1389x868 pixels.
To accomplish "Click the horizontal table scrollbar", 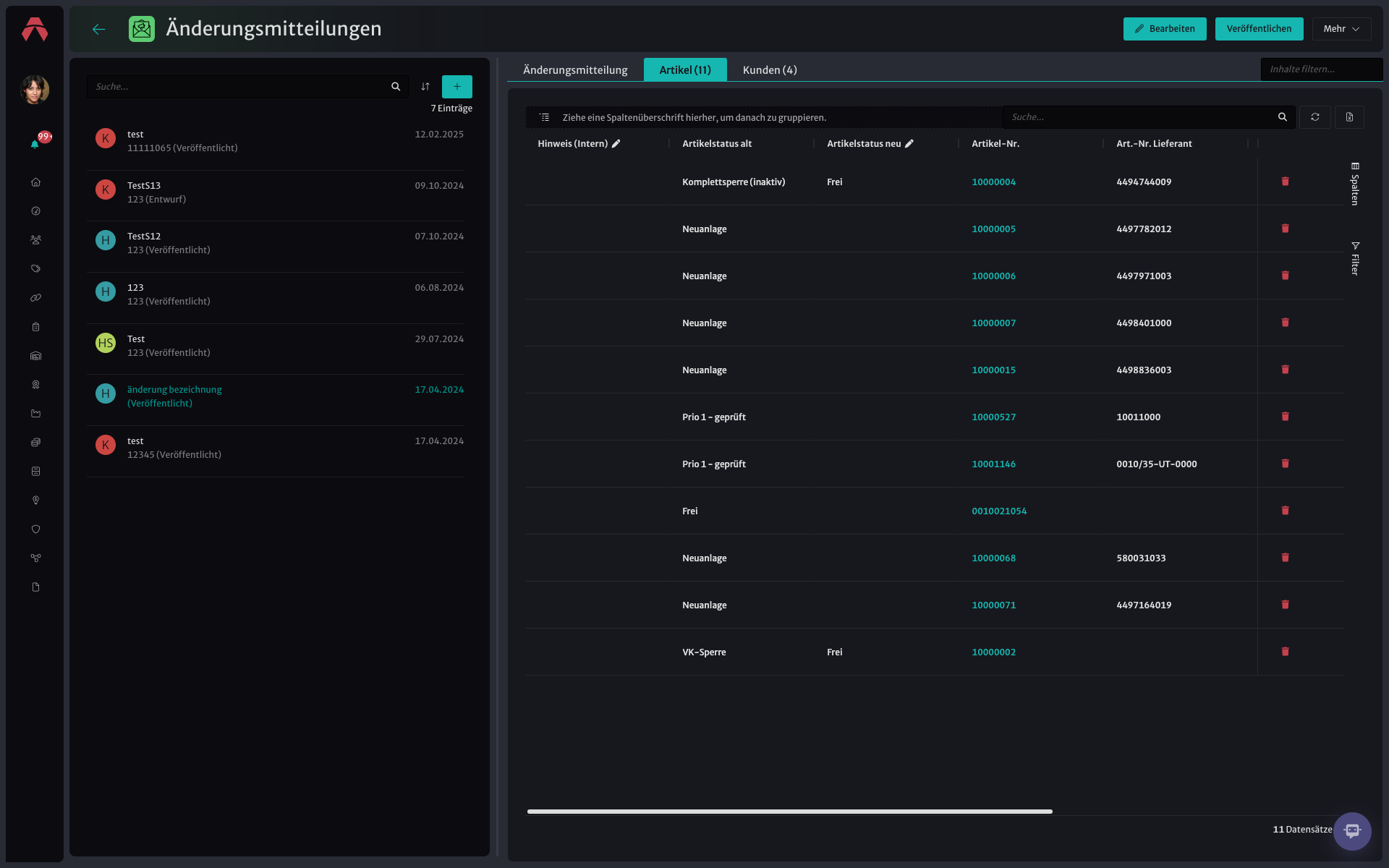I will (x=790, y=812).
